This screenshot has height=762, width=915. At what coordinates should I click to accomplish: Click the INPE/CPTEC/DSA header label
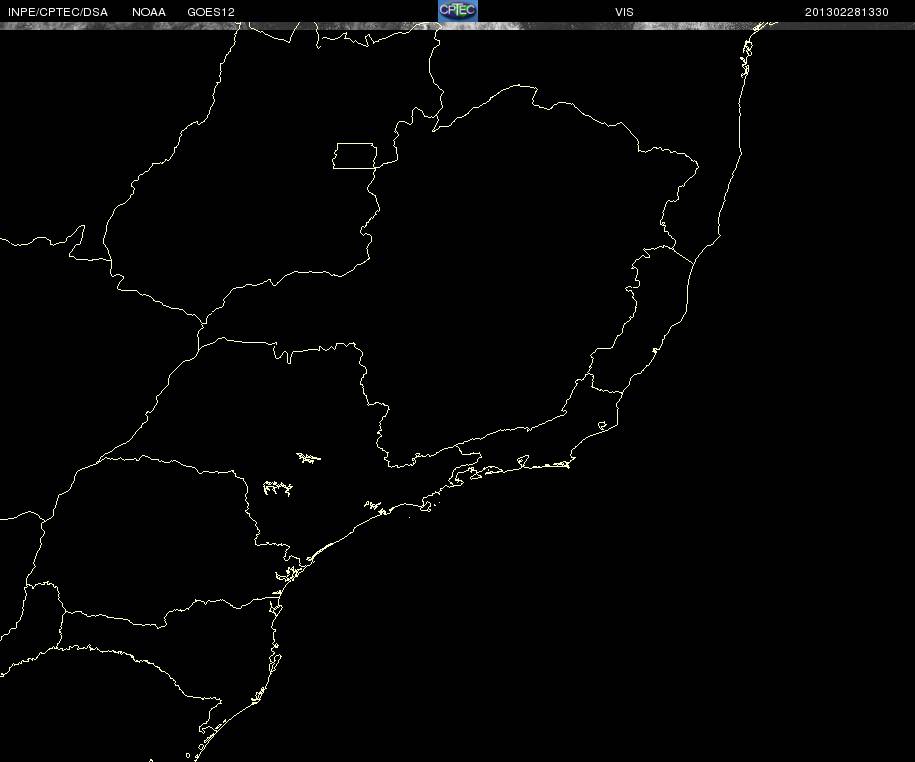pyautogui.click(x=58, y=12)
